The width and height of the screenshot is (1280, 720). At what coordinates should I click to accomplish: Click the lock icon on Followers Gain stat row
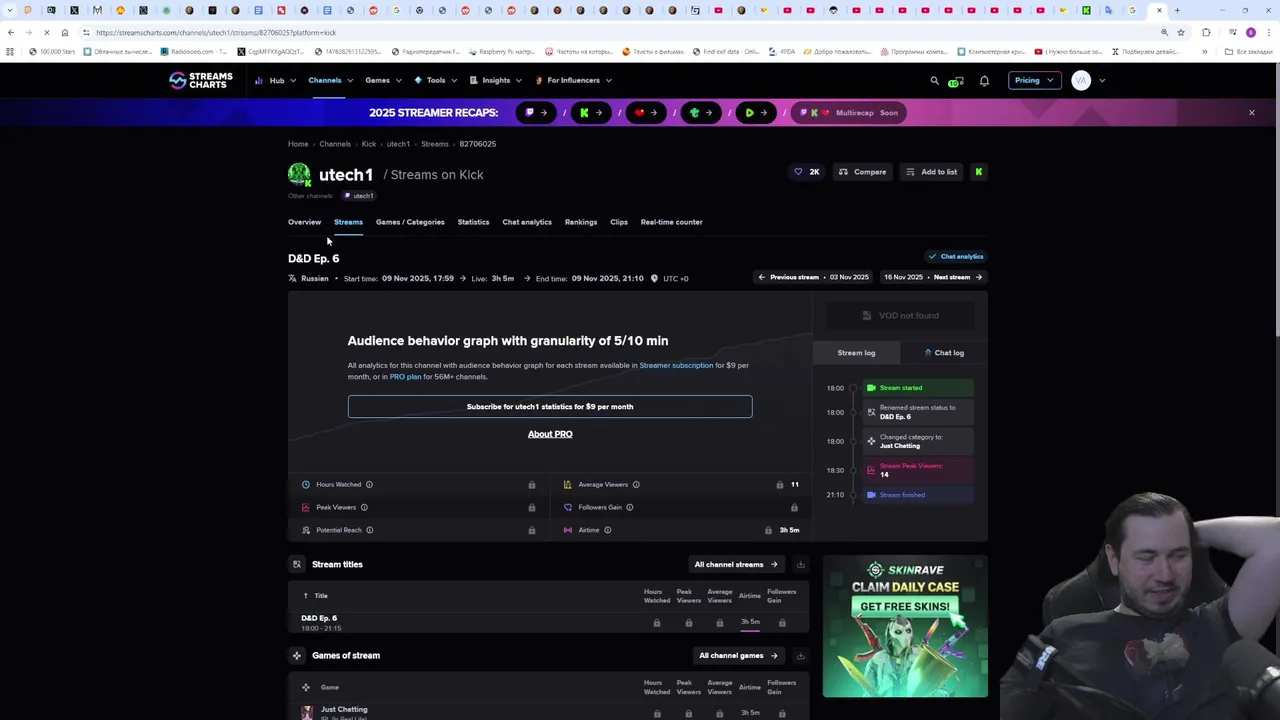click(794, 507)
